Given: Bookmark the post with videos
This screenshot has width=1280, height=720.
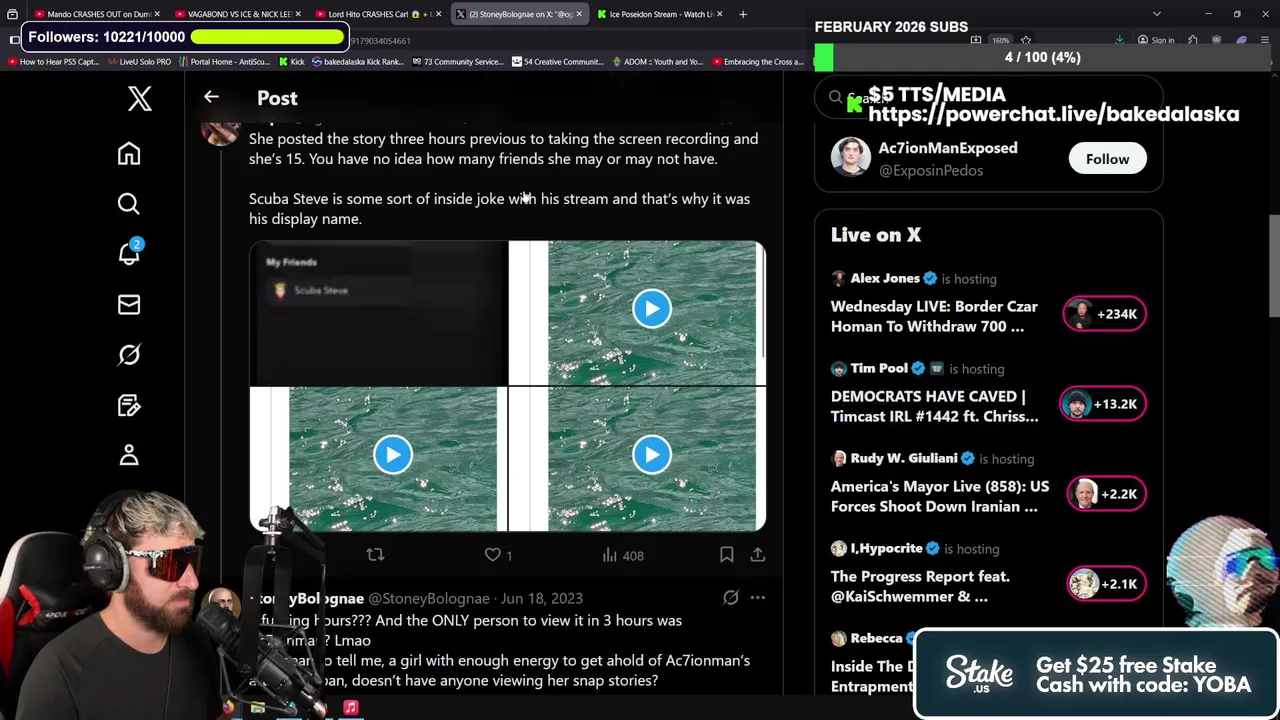Looking at the screenshot, I should point(727,554).
